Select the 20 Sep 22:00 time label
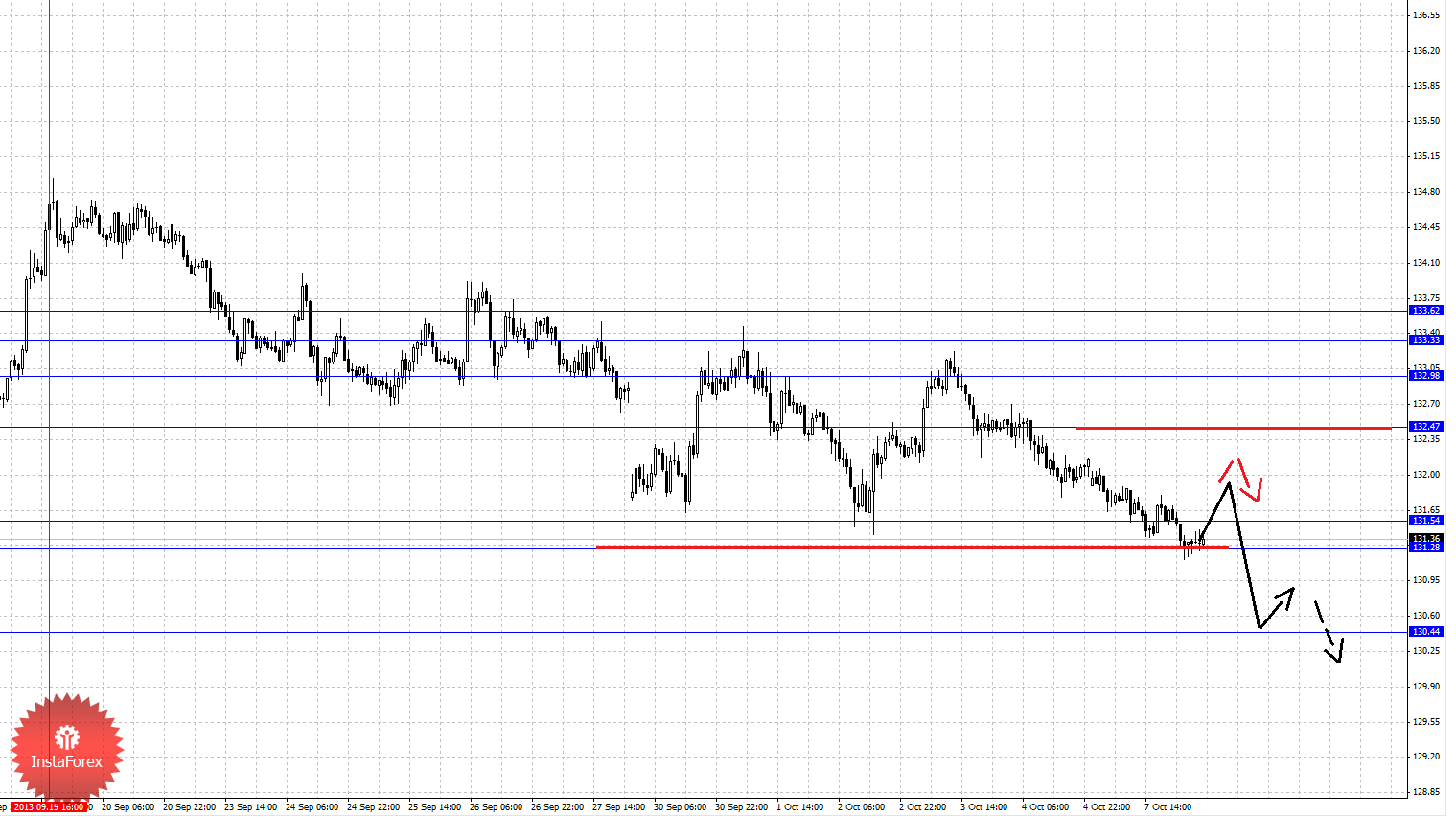Viewport: 1456px width, 817px height. pyautogui.click(x=189, y=807)
